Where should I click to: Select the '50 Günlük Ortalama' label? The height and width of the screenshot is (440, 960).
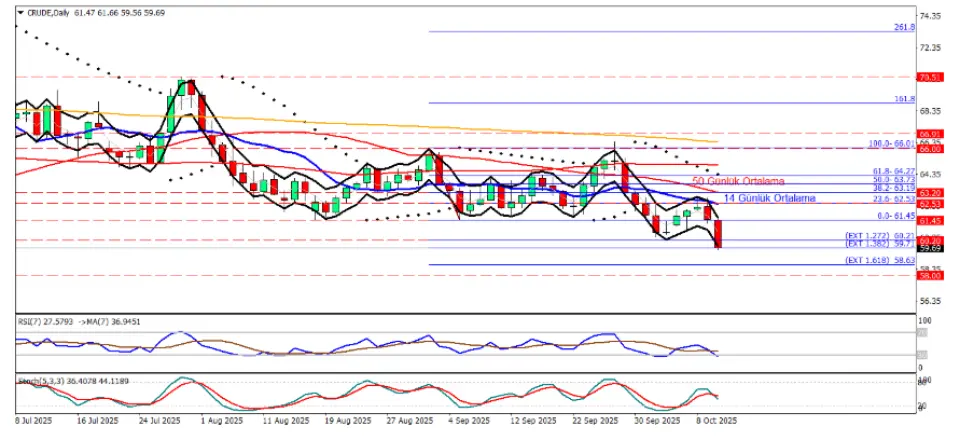(736, 181)
